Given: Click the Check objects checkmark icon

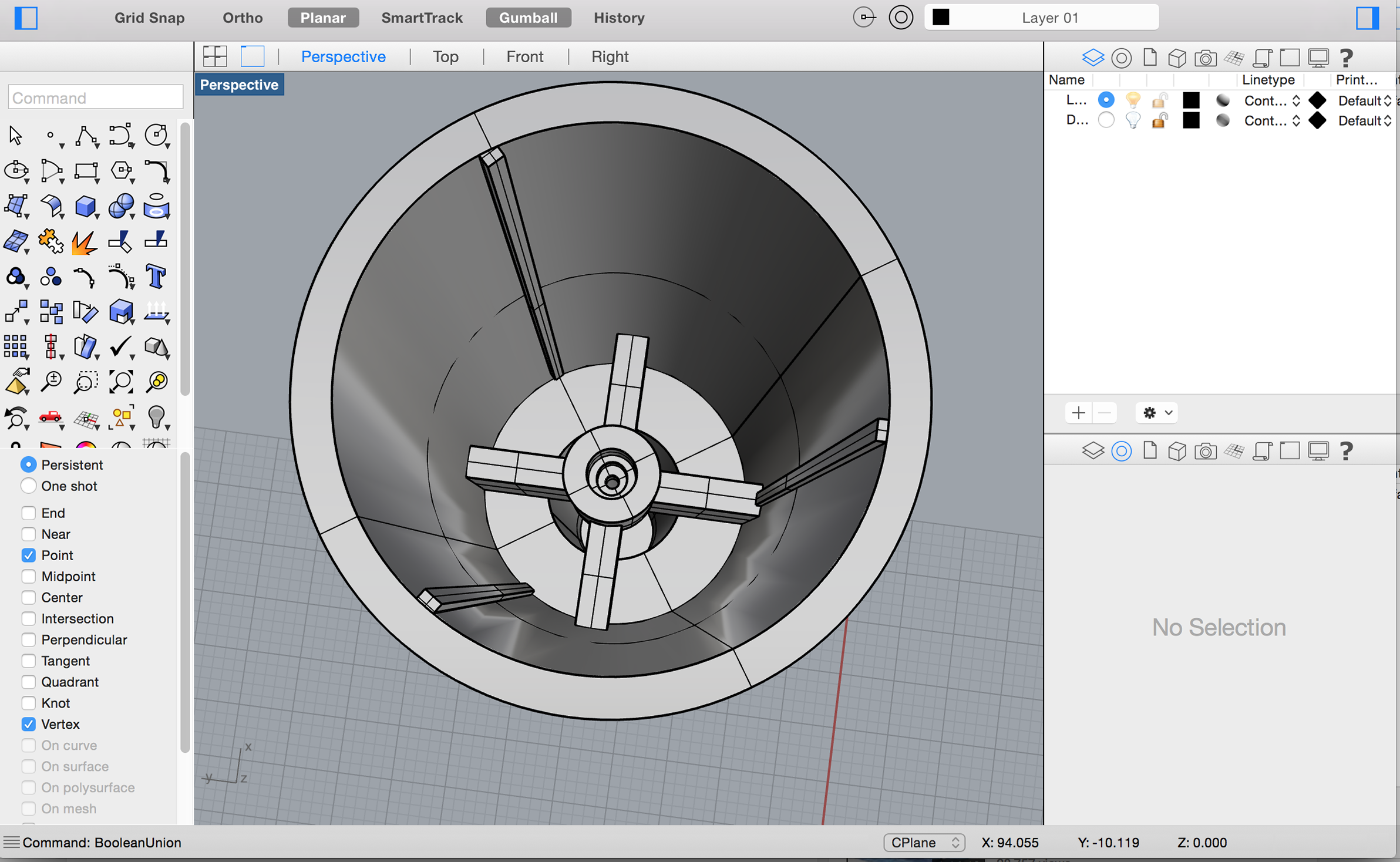Looking at the screenshot, I should 122,347.
